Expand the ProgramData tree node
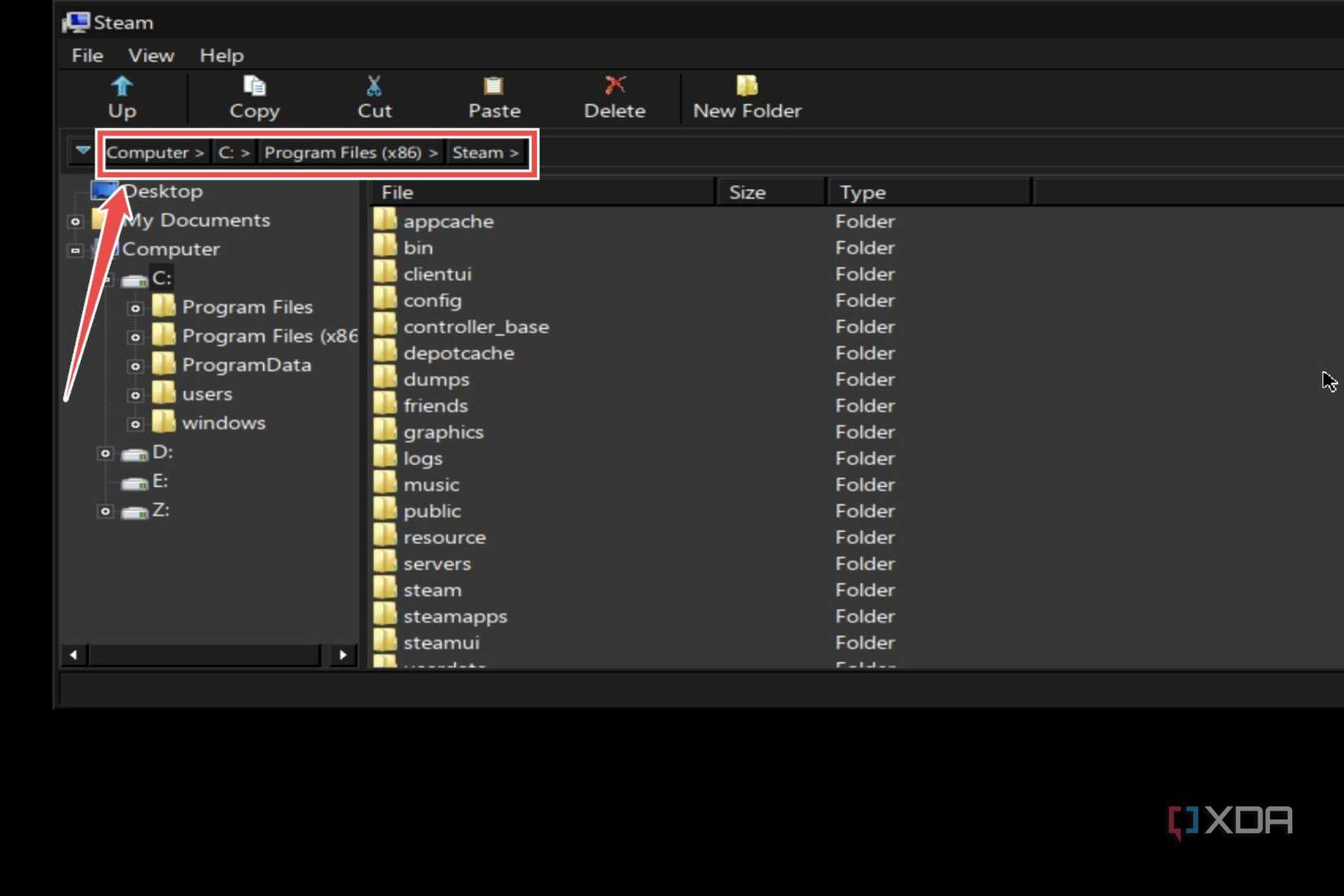Screen dimensions: 1344x896 coord(135,367)
